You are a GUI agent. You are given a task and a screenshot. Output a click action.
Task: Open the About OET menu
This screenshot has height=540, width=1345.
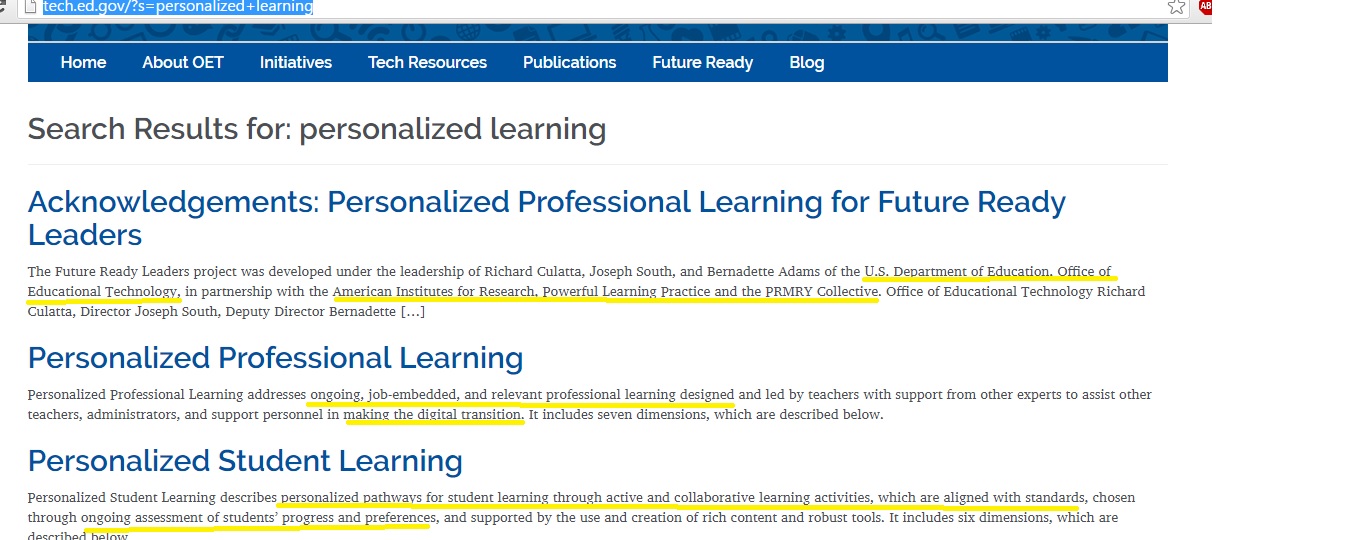point(183,62)
